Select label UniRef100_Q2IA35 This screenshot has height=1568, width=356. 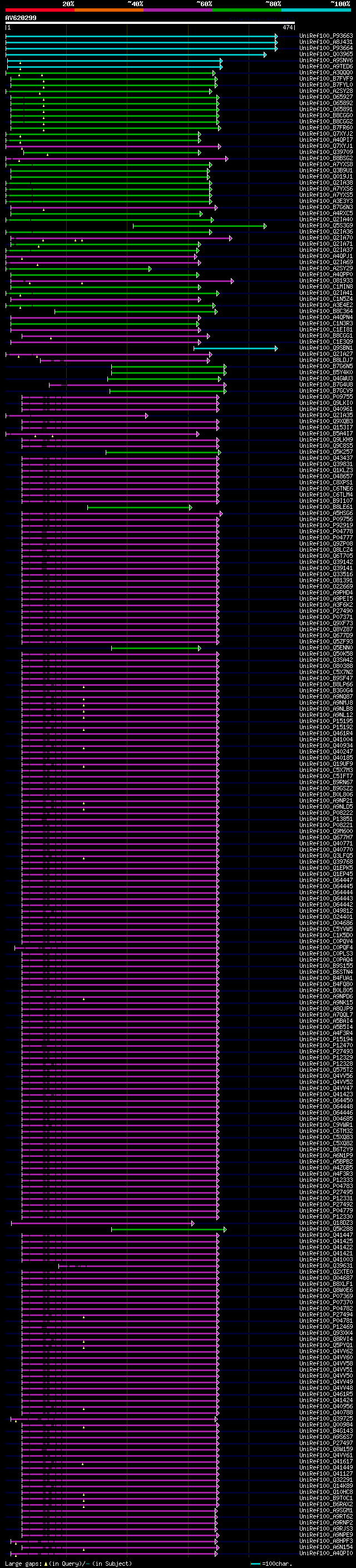326,415
